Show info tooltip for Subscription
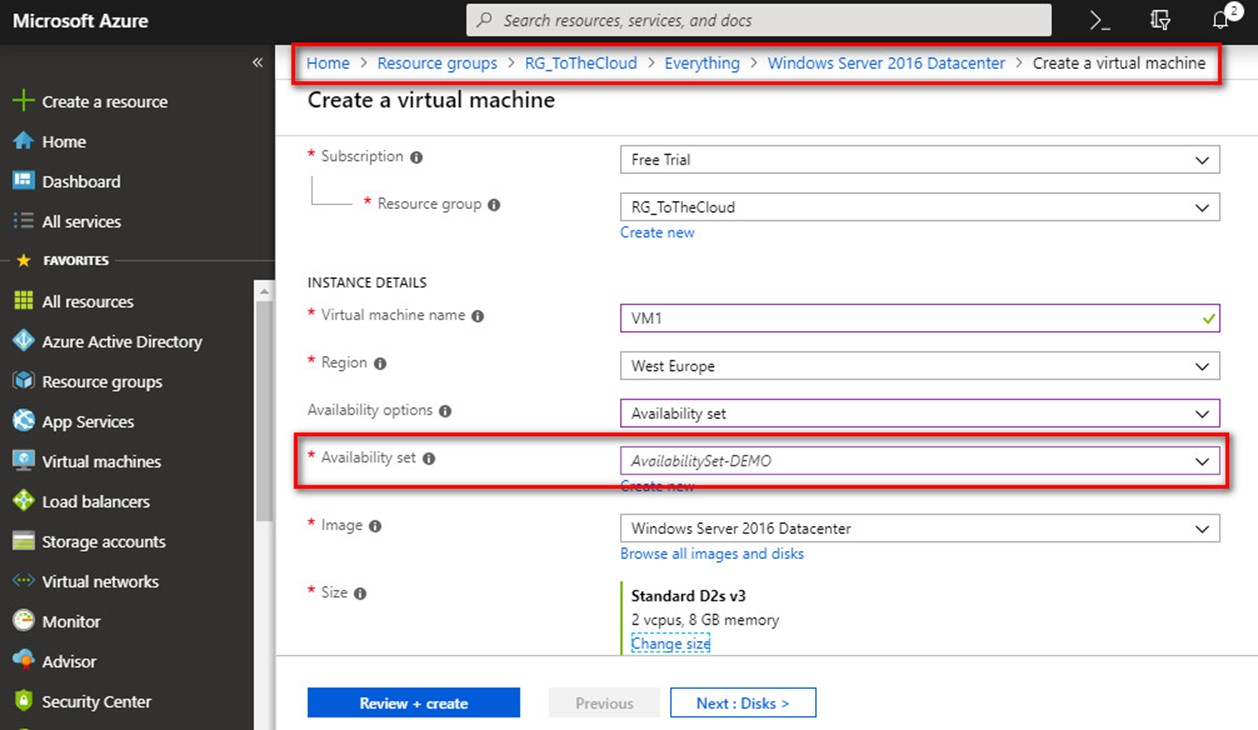The width and height of the screenshot is (1258, 730). coord(416,157)
